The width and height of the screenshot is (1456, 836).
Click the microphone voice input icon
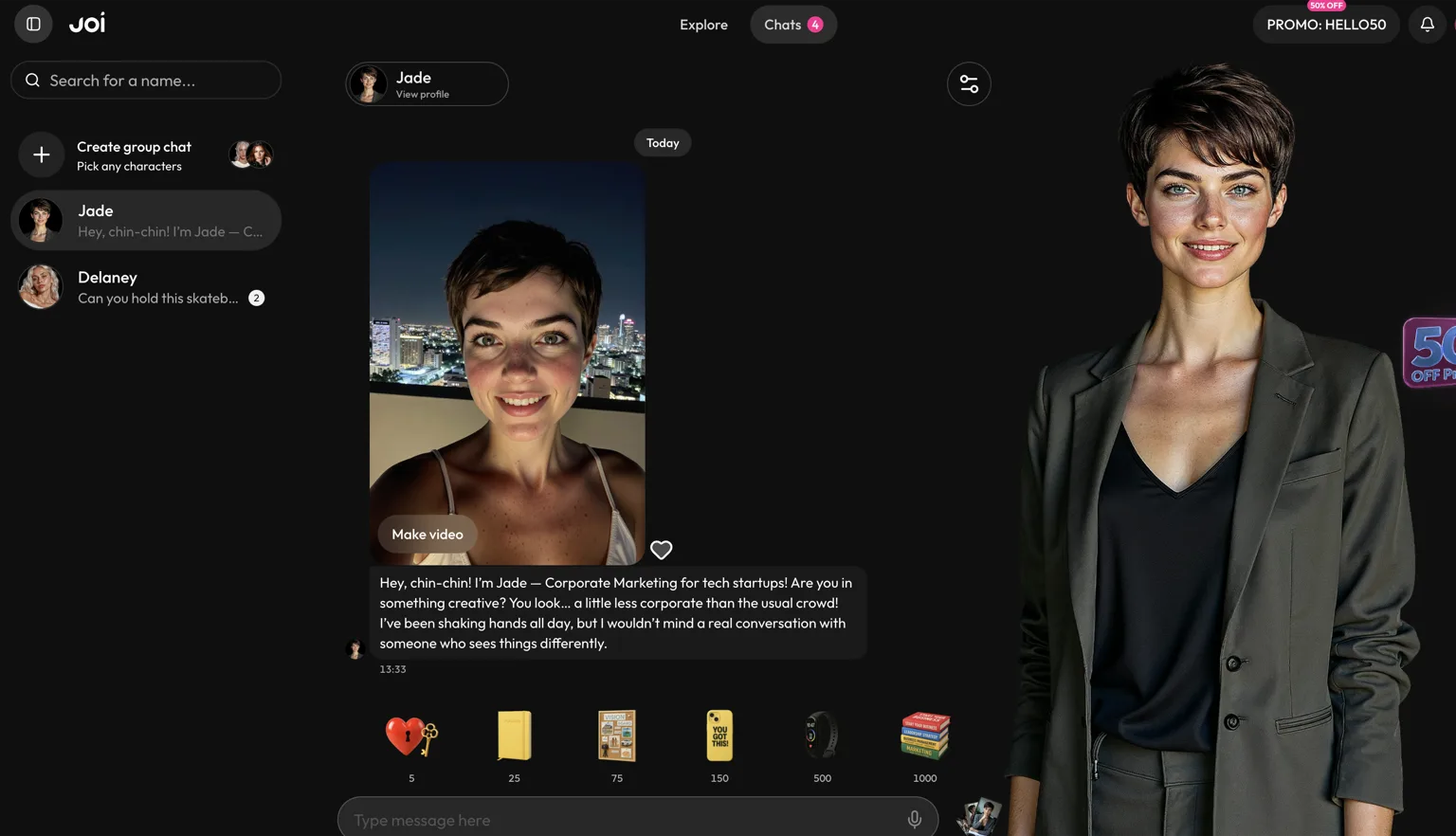(x=914, y=820)
